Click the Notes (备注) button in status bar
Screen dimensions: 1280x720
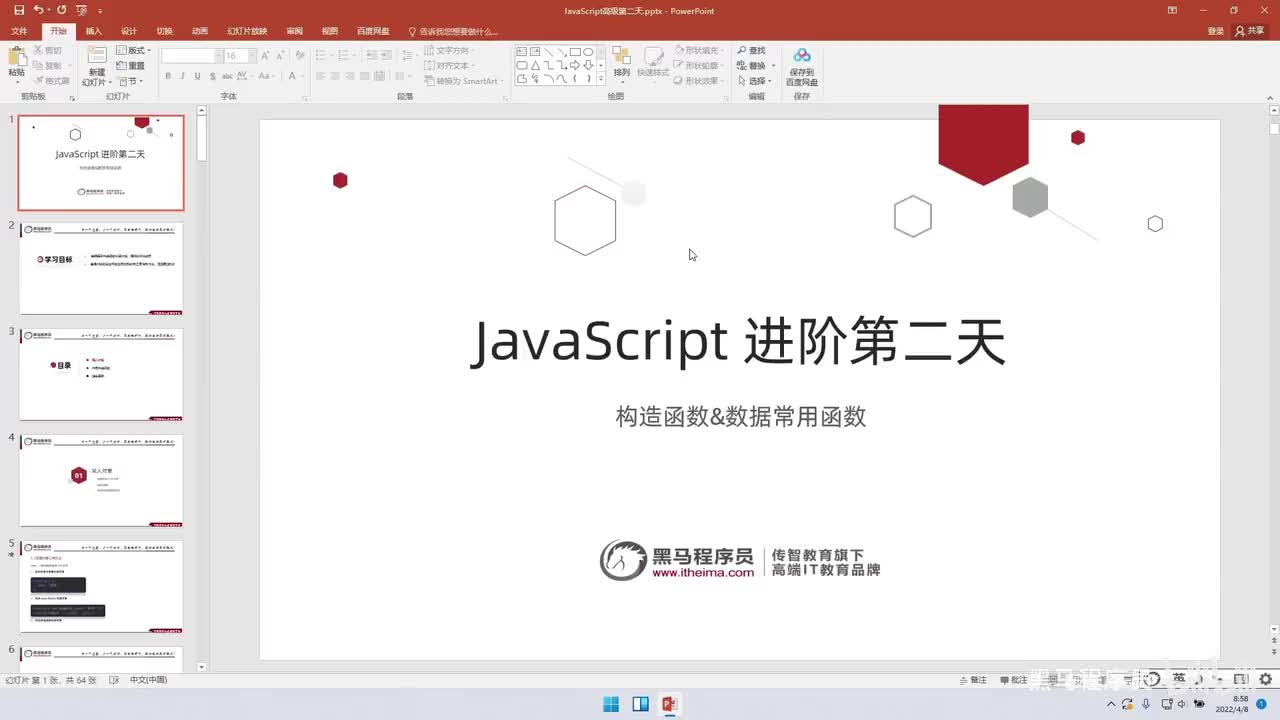point(972,680)
